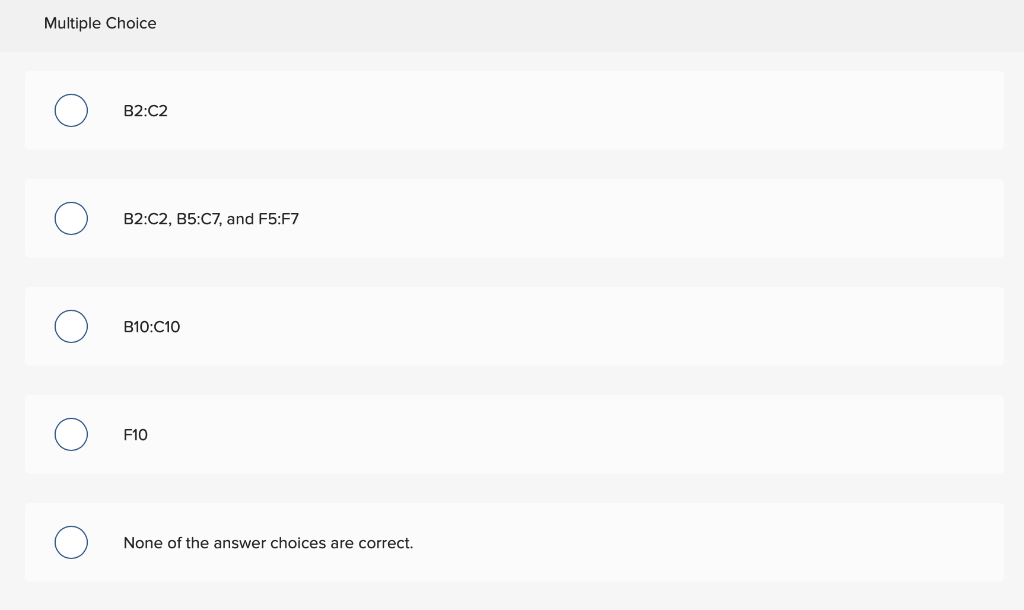Pick the F10 radio button
The width and height of the screenshot is (1024, 610).
pyautogui.click(x=71, y=434)
